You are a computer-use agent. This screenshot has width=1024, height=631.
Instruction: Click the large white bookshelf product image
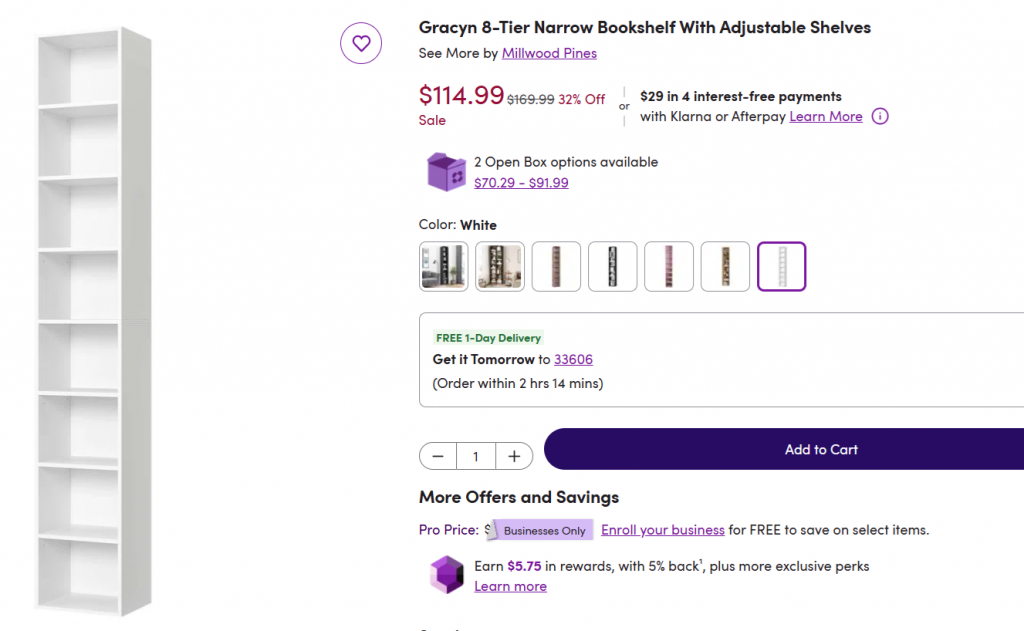pyautogui.click(x=95, y=320)
